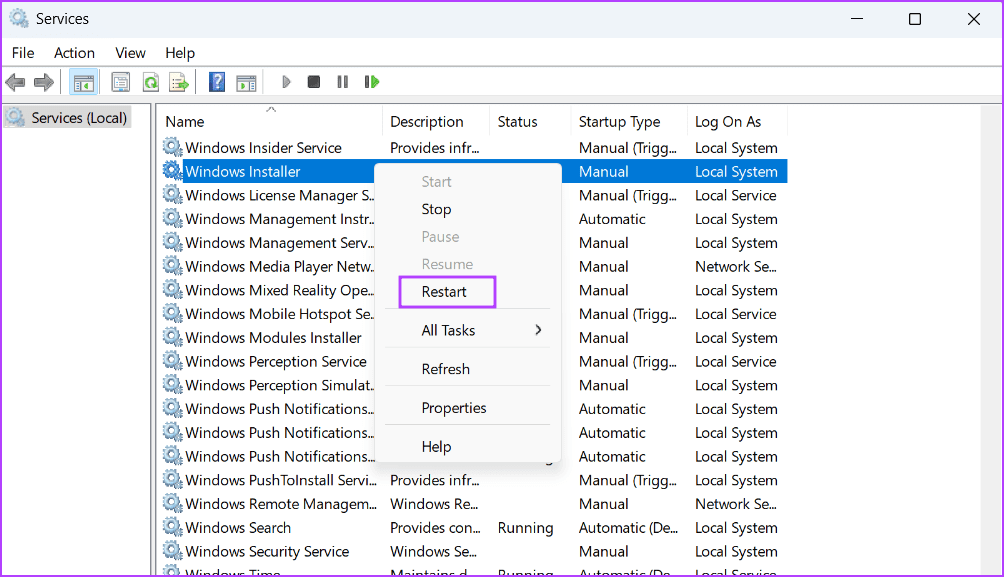Toggle the Show/Hide Action Pane icon
The width and height of the screenshot is (1004, 577).
point(246,82)
